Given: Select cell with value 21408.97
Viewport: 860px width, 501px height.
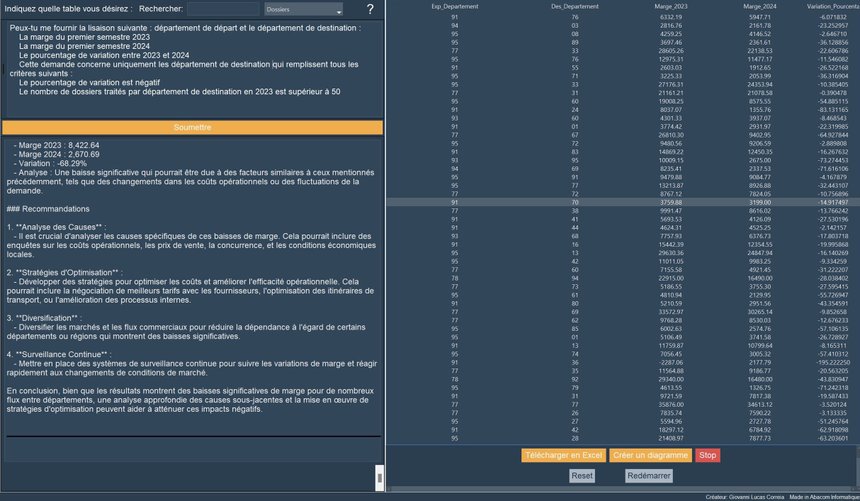Looking at the screenshot, I should pos(671,438).
